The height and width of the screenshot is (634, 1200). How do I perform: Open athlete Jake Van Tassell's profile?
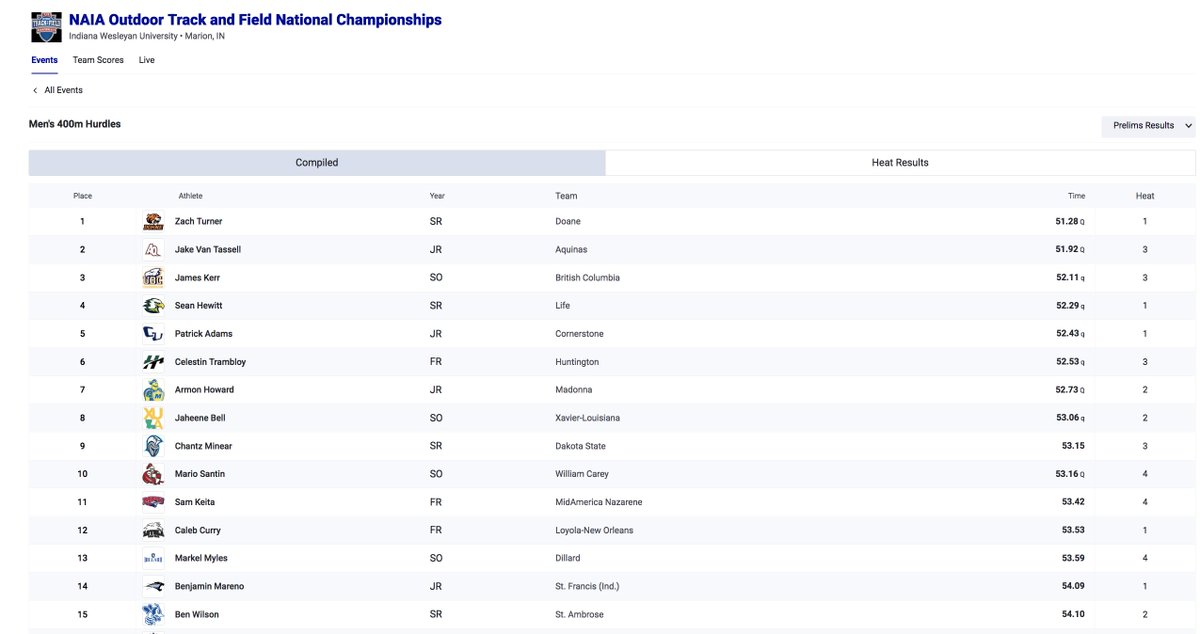pyautogui.click(x=207, y=250)
